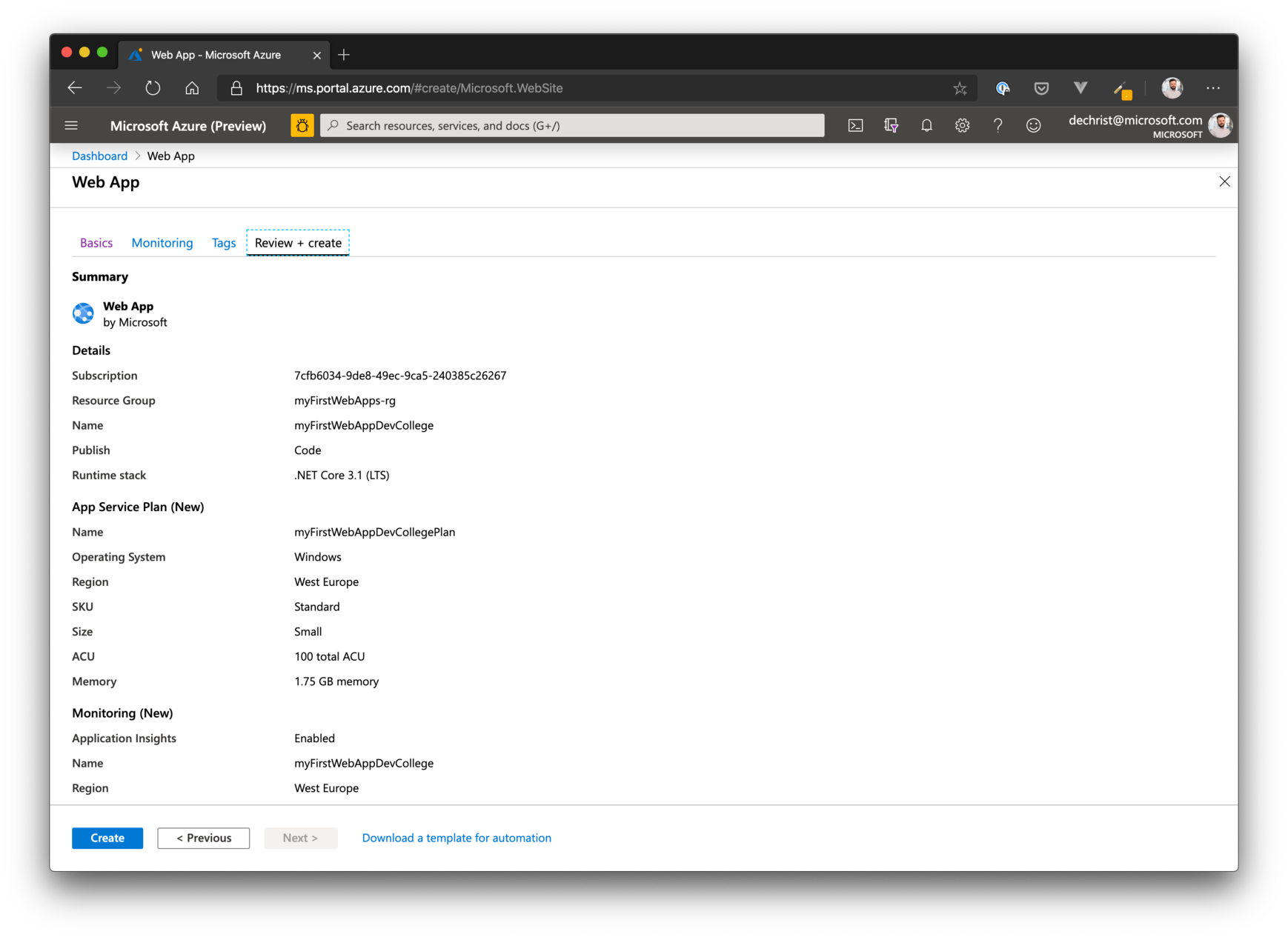This screenshot has height=937, width=1288.
Task: Switch to the Basics tab
Action: tap(96, 243)
